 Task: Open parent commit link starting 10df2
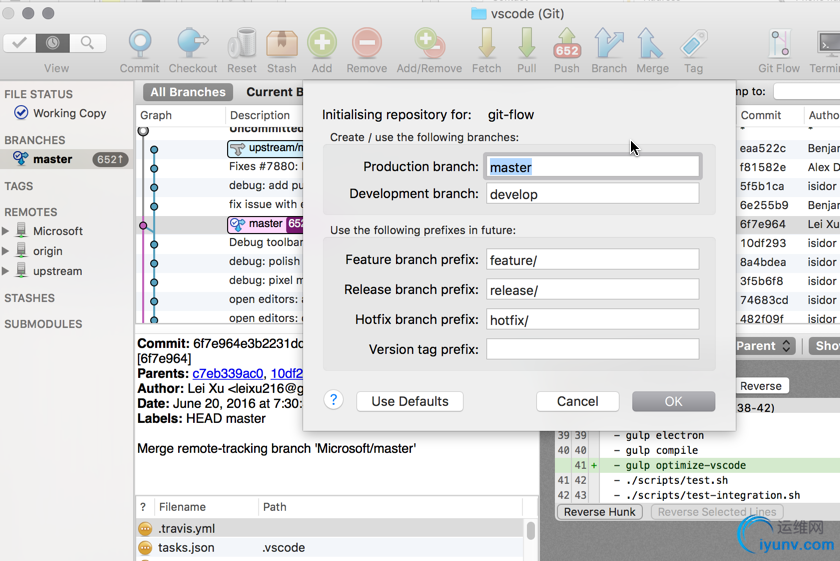[x=287, y=373]
